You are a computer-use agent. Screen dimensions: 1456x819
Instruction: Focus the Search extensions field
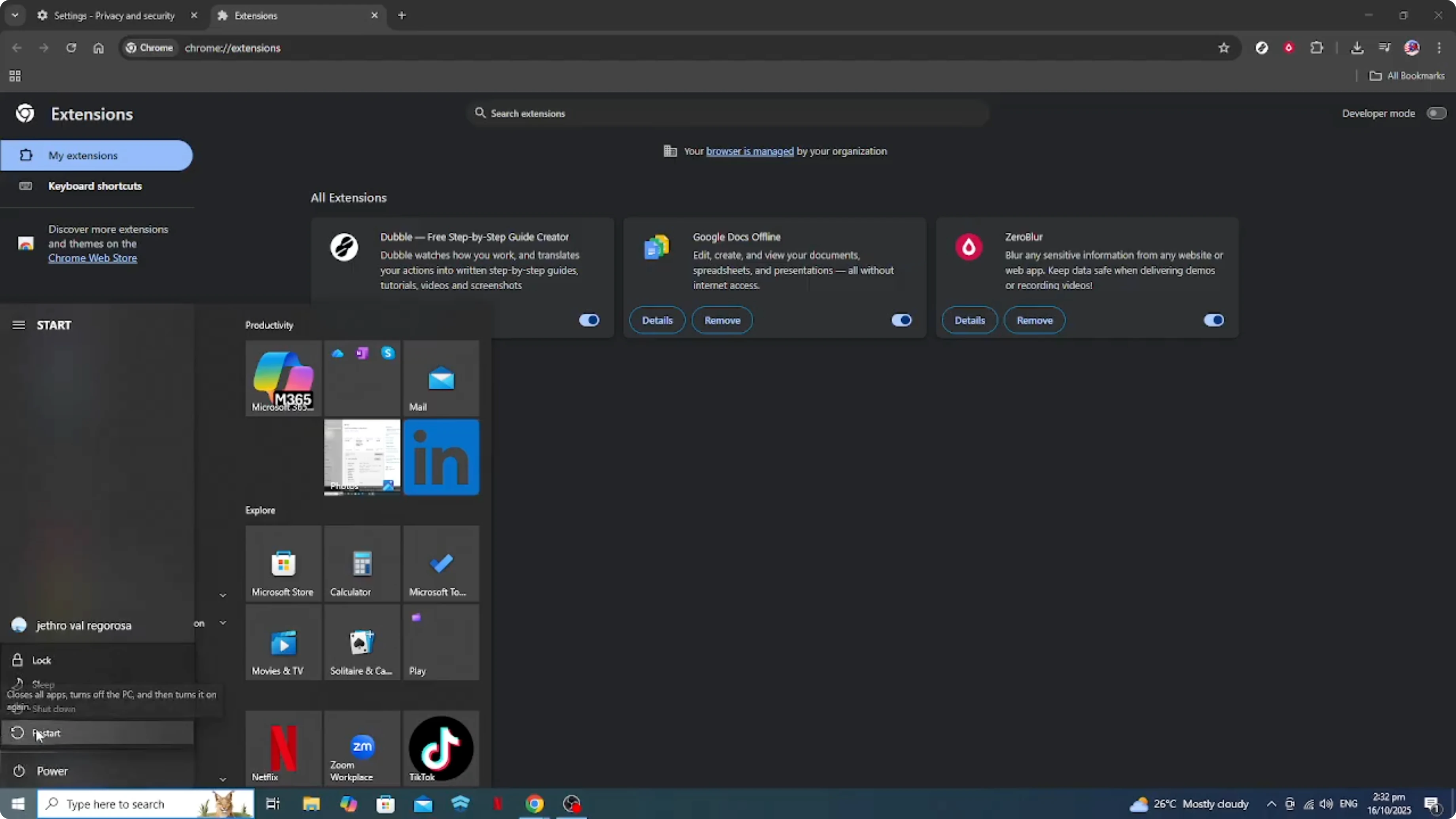pyautogui.click(x=728, y=114)
